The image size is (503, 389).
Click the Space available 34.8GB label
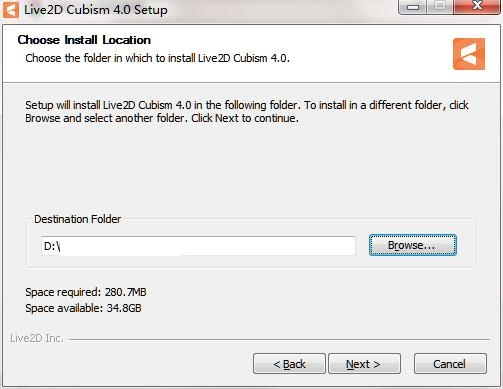tap(83, 308)
